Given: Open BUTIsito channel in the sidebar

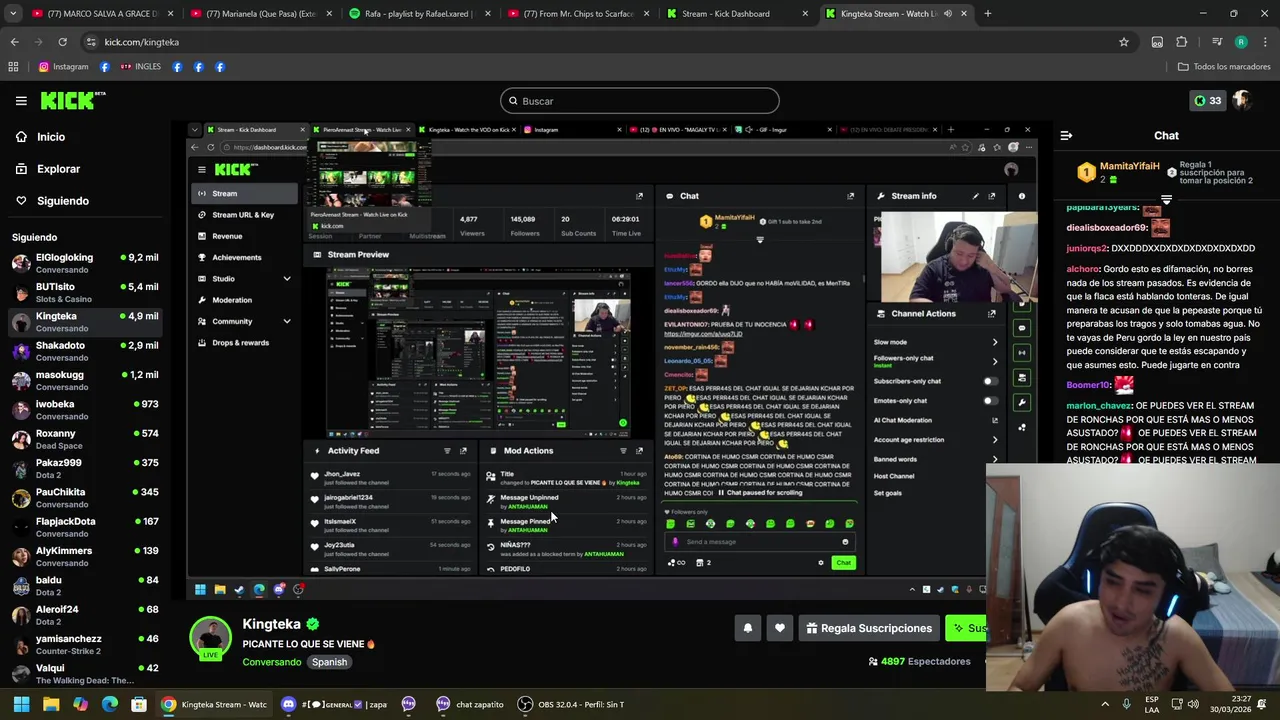Looking at the screenshot, I should pyautogui.click(x=85, y=293).
